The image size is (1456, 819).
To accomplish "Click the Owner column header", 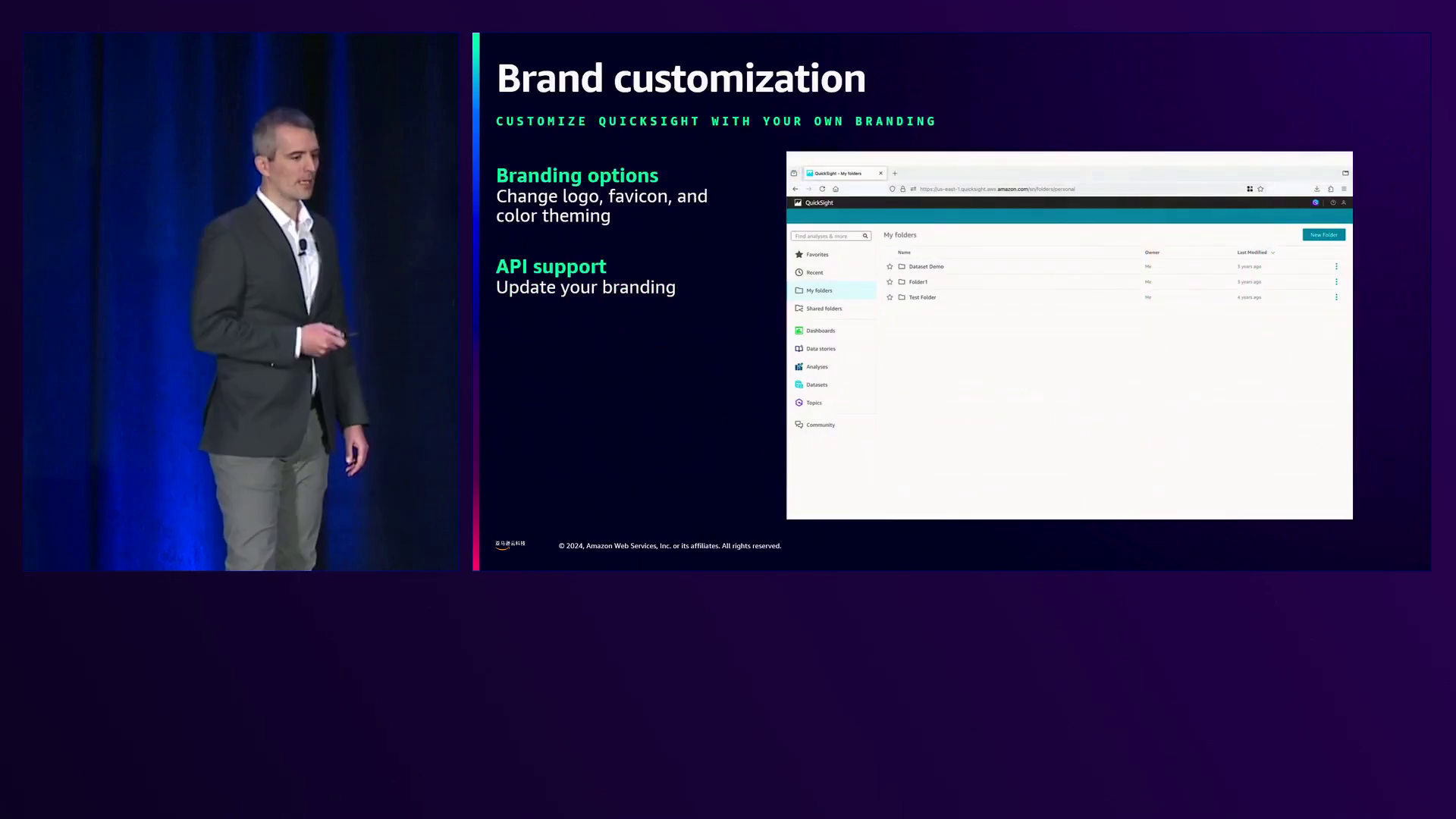I will click(1152, 253).
